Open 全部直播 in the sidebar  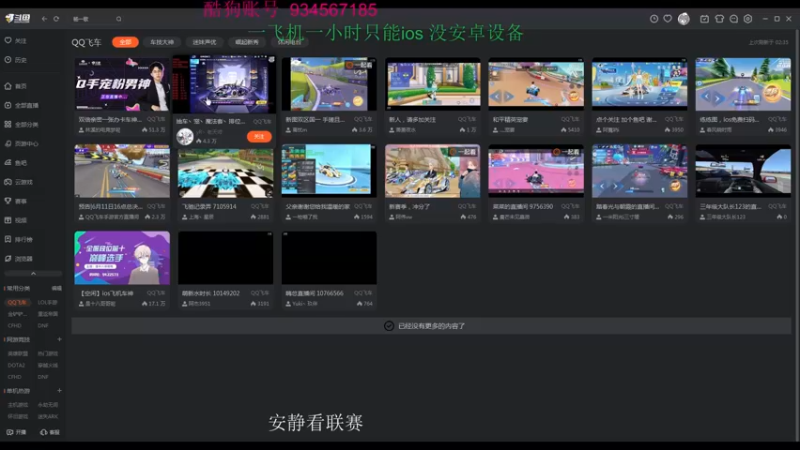[x=22, y=105]
